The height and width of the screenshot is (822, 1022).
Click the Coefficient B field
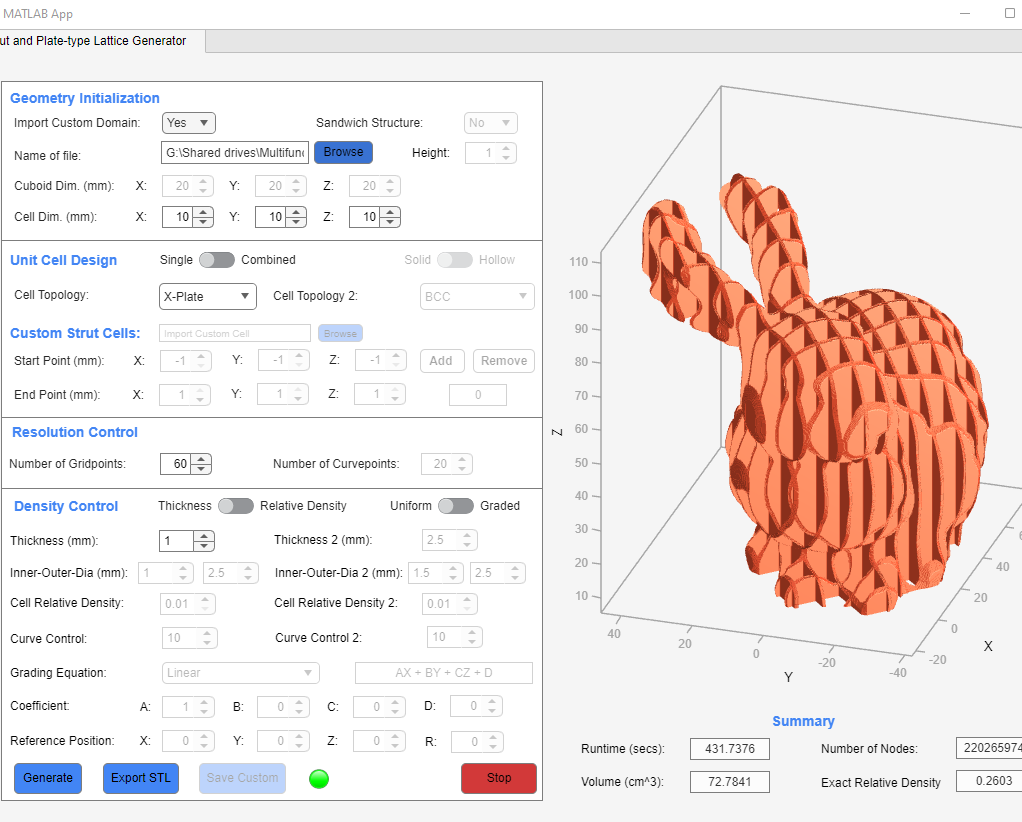point(284,707)
